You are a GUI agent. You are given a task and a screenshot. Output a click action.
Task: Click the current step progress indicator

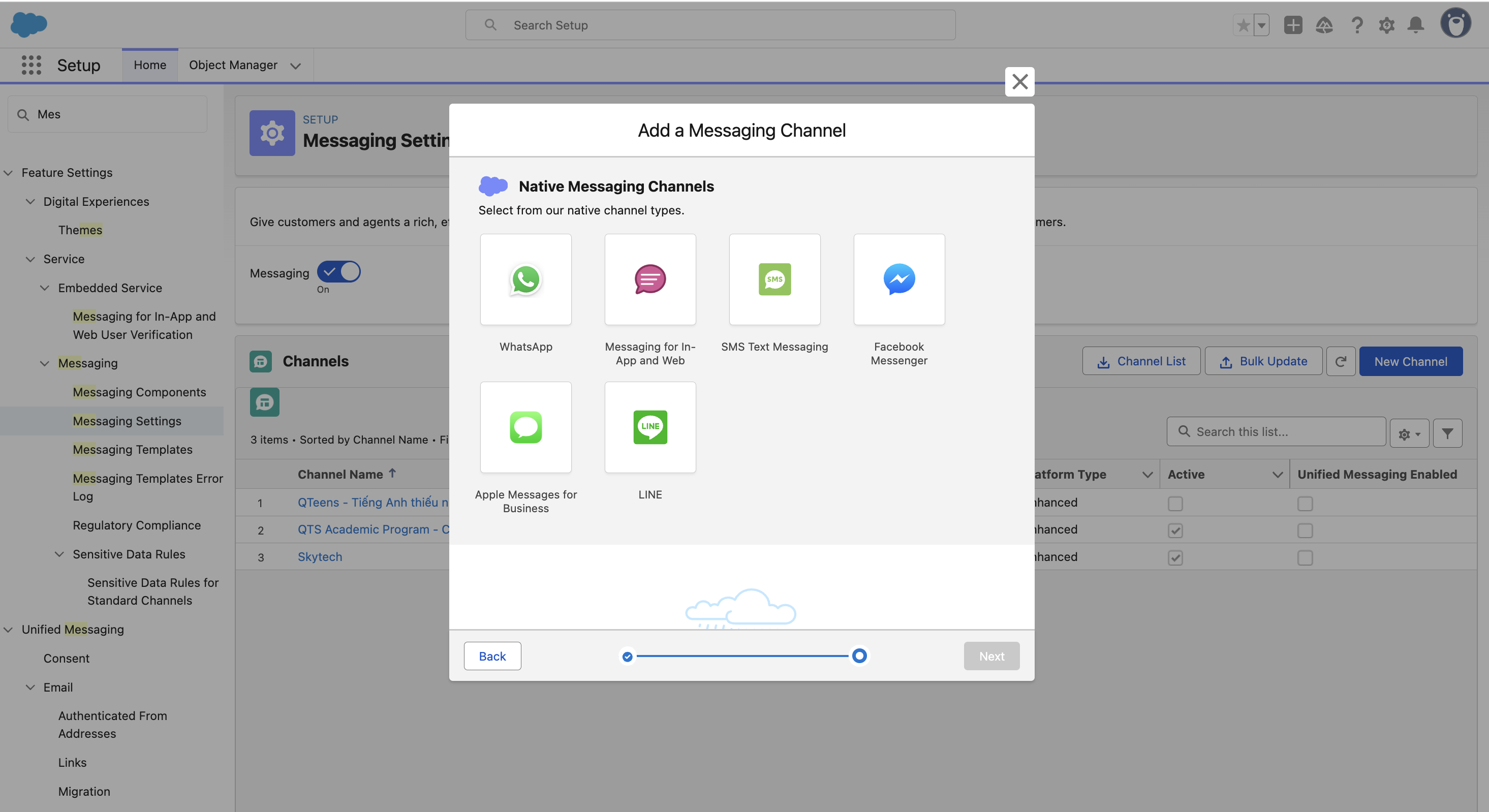pyautogui.click(x=859, y=655)
